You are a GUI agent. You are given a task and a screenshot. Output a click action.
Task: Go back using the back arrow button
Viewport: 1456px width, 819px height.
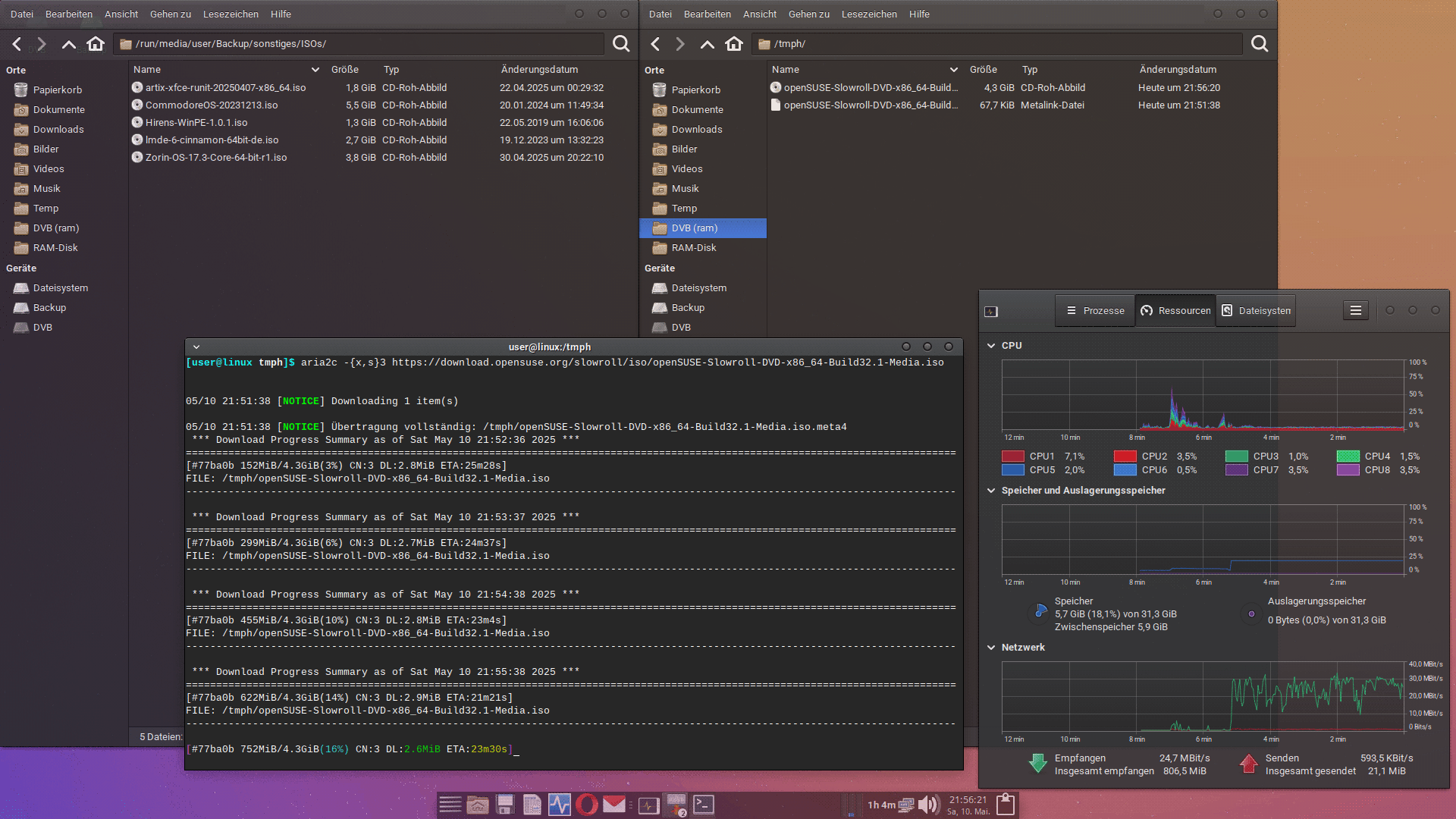17,43
